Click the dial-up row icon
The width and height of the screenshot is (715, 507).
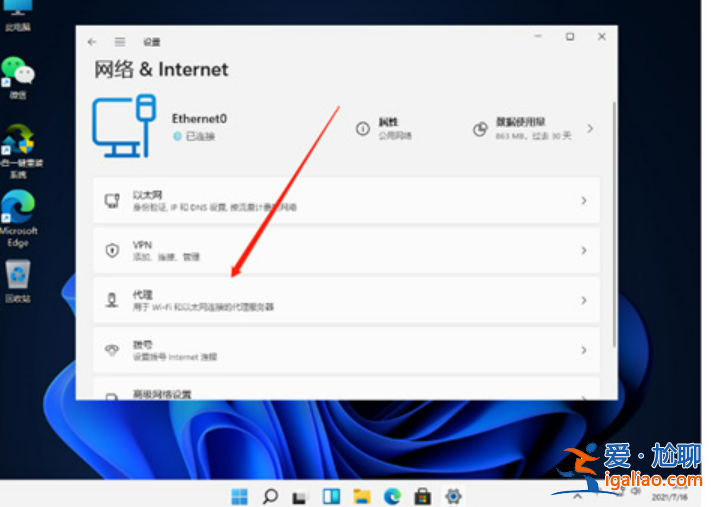coord(112,350)
